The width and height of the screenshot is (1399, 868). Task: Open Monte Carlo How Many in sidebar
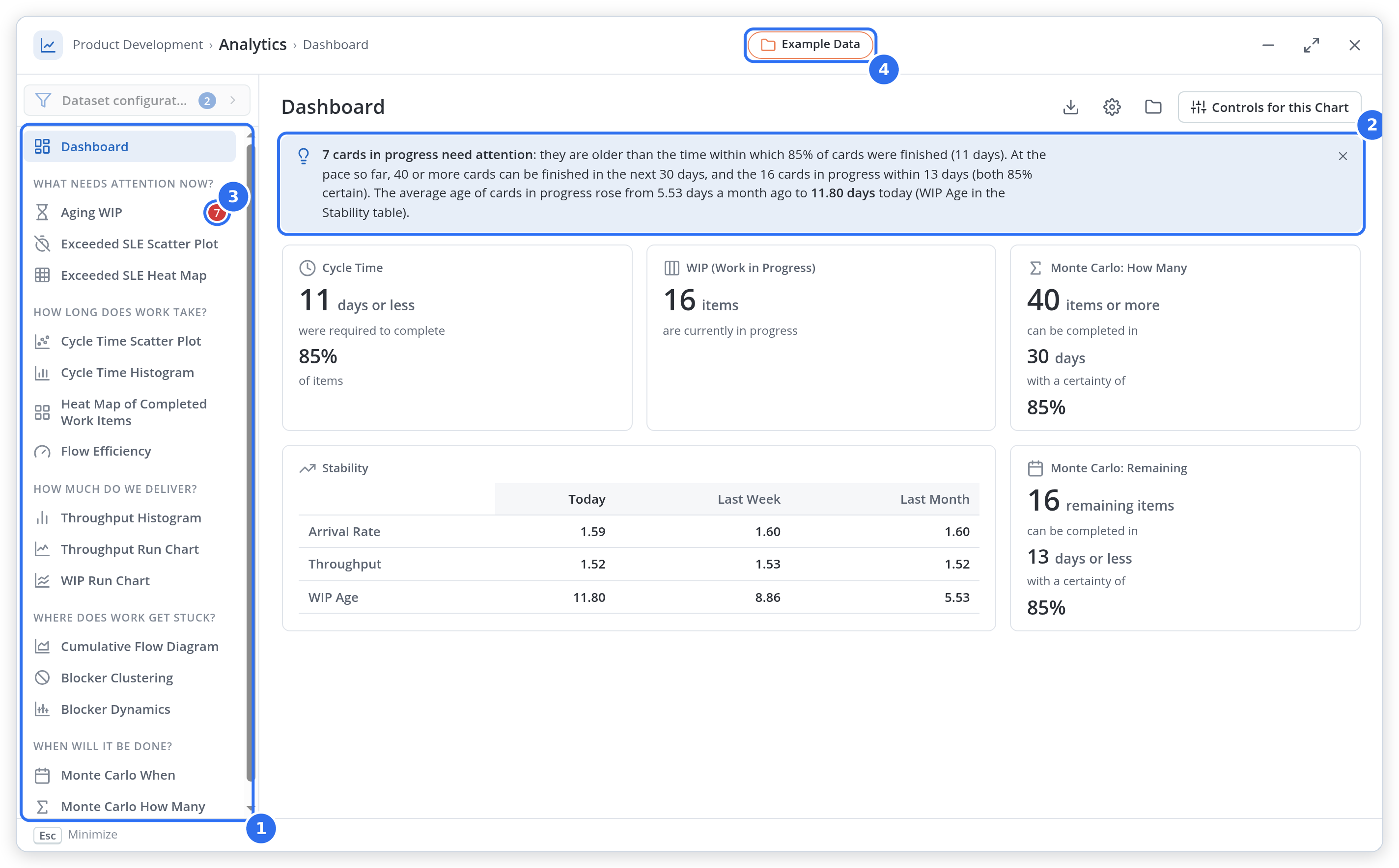(130, 807)
